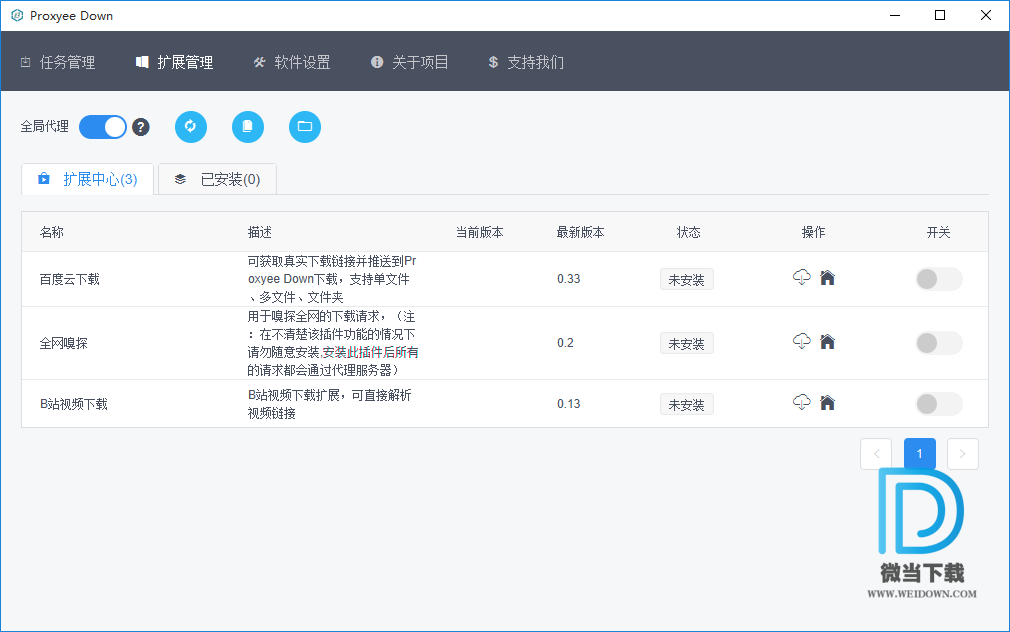The height and width of the screenshot is (632, 1010).
Task: Click the copy document round button
Action: click(248, 126)
